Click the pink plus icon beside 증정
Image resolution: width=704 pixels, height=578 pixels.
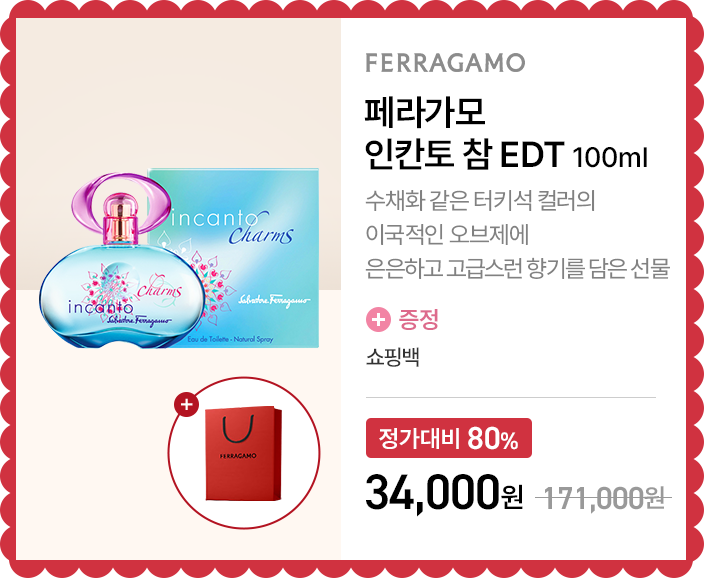coord(378,320)
